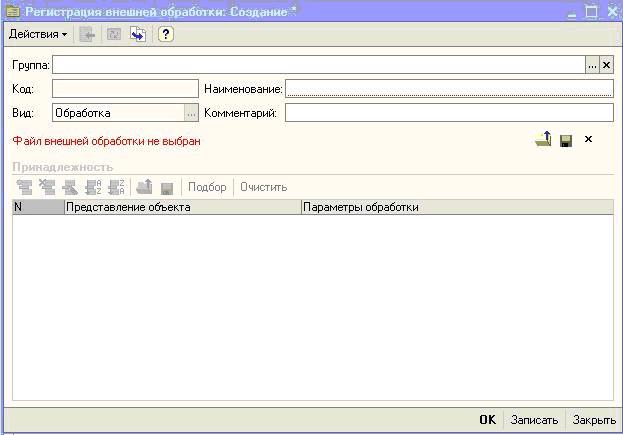This screenshot has width=623, height=435.
Task: Click the Представление объекта column header
Action: [x=182, y=208]
